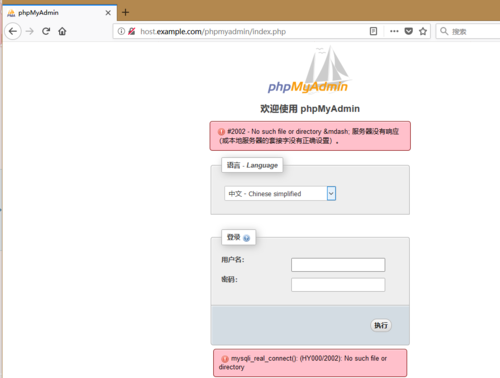Click the '密码:' label
The image size is (500, 378).
pos(229,279)
